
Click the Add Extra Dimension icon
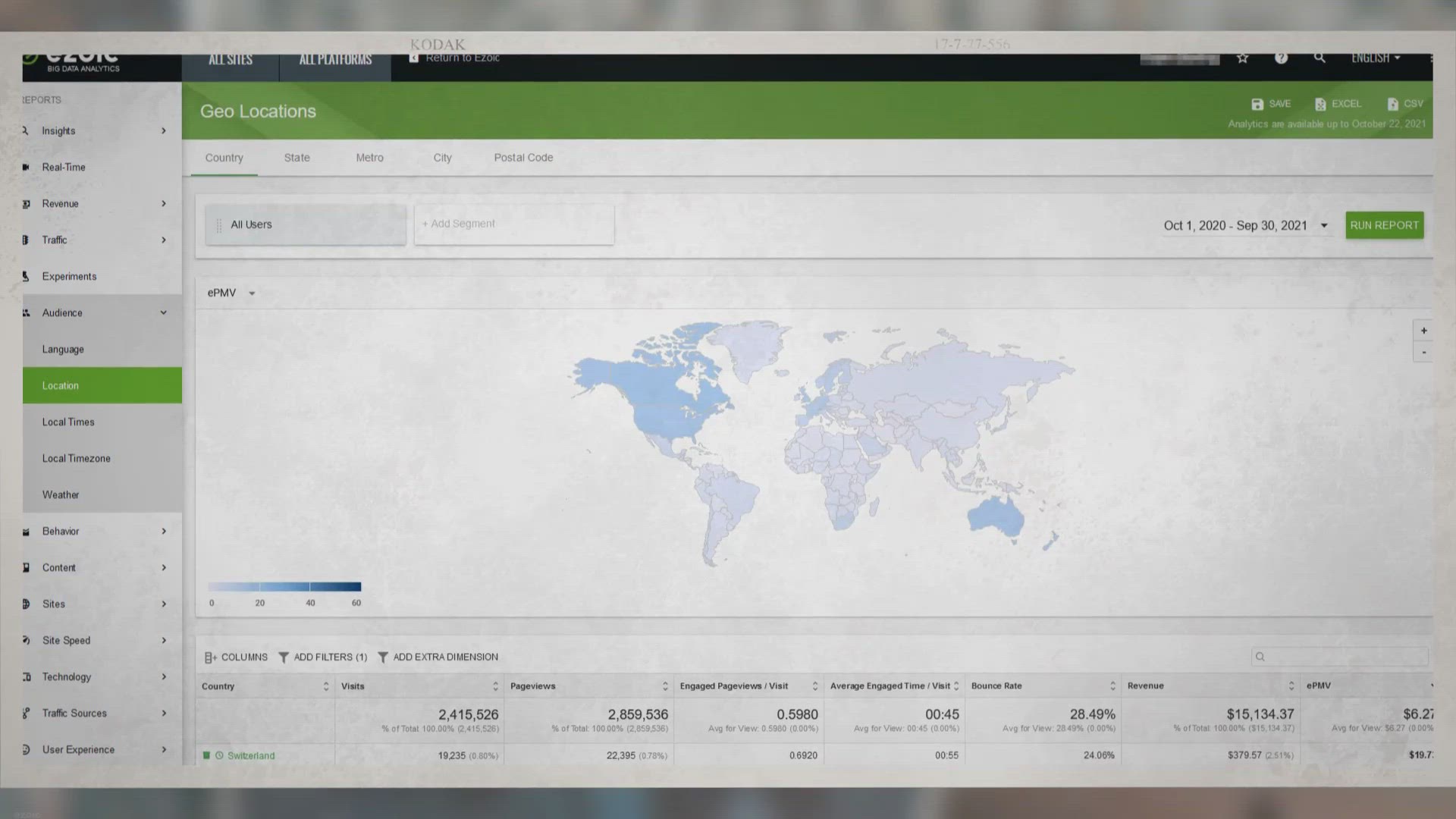382,657
